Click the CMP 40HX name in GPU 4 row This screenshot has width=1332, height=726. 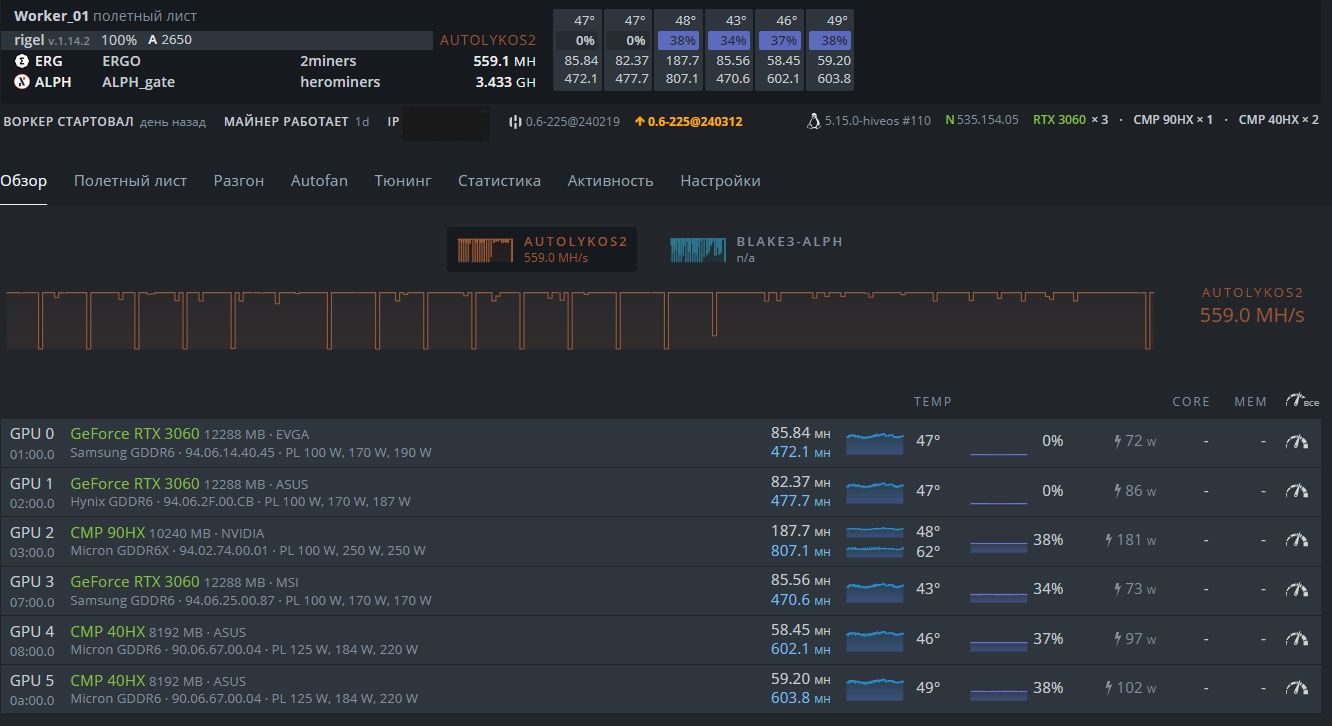107,631
